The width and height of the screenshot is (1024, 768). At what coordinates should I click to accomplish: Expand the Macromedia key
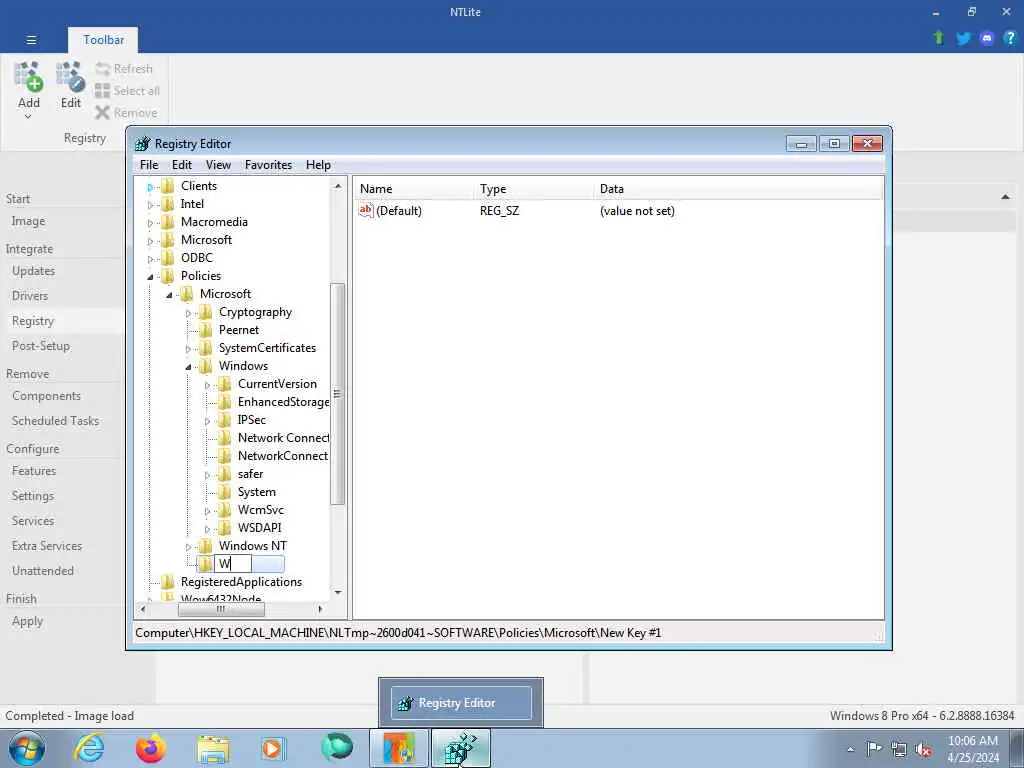tap(150, 223)
